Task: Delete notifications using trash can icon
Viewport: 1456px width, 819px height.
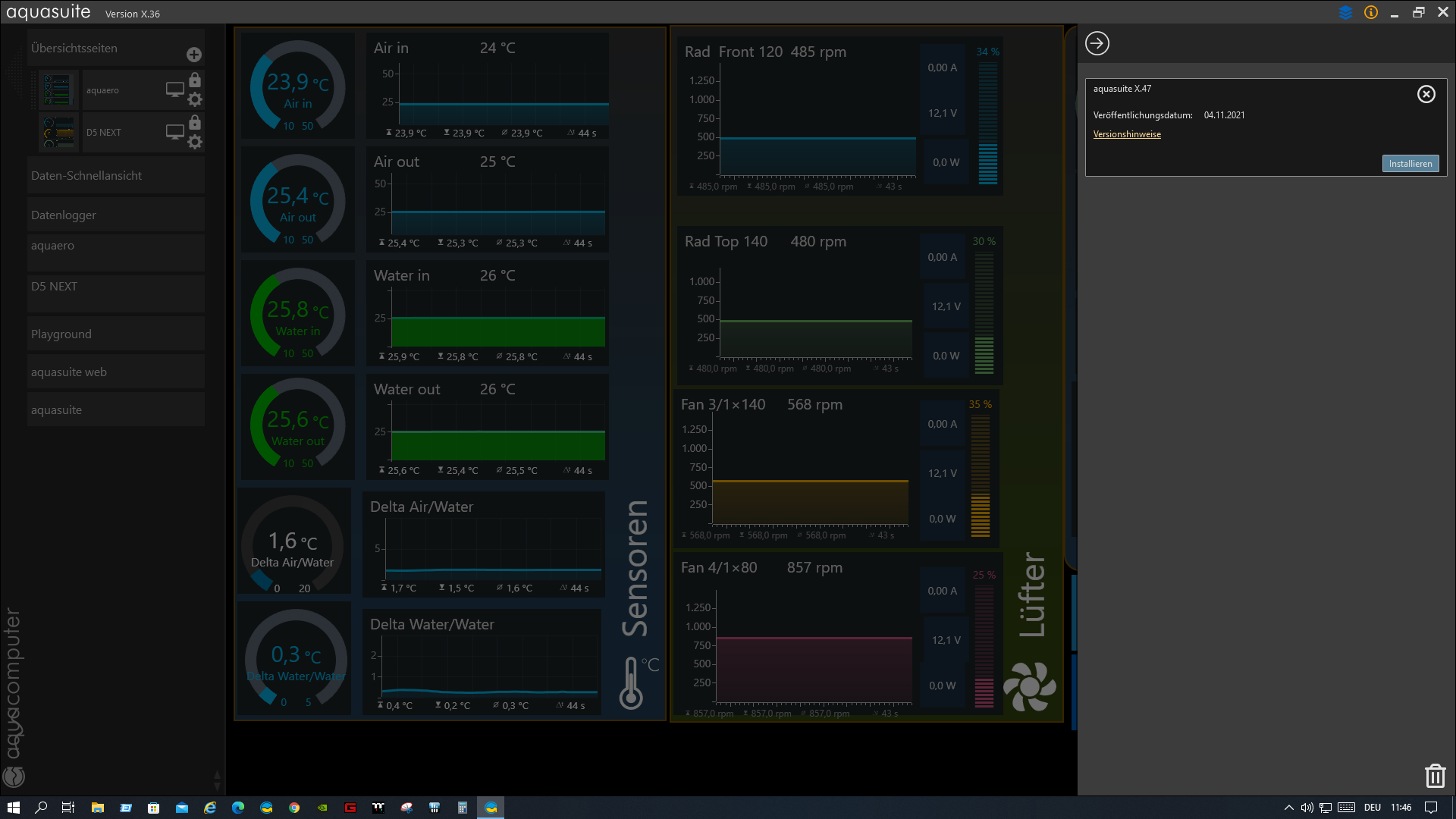Action: point(1434,776)
